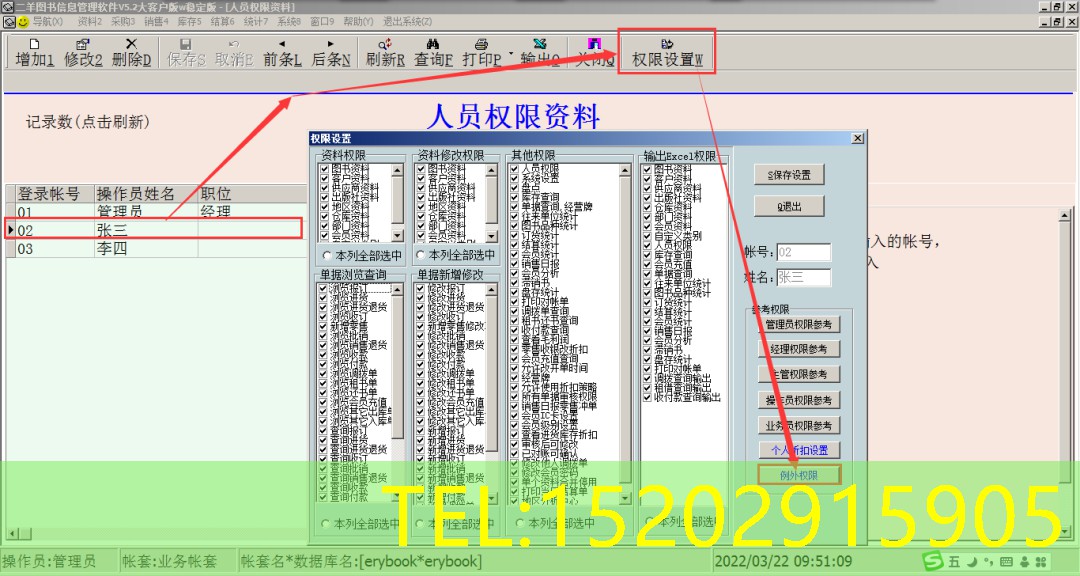
Task: Open the 销售 menu
Action: click(x=157, y=21)
